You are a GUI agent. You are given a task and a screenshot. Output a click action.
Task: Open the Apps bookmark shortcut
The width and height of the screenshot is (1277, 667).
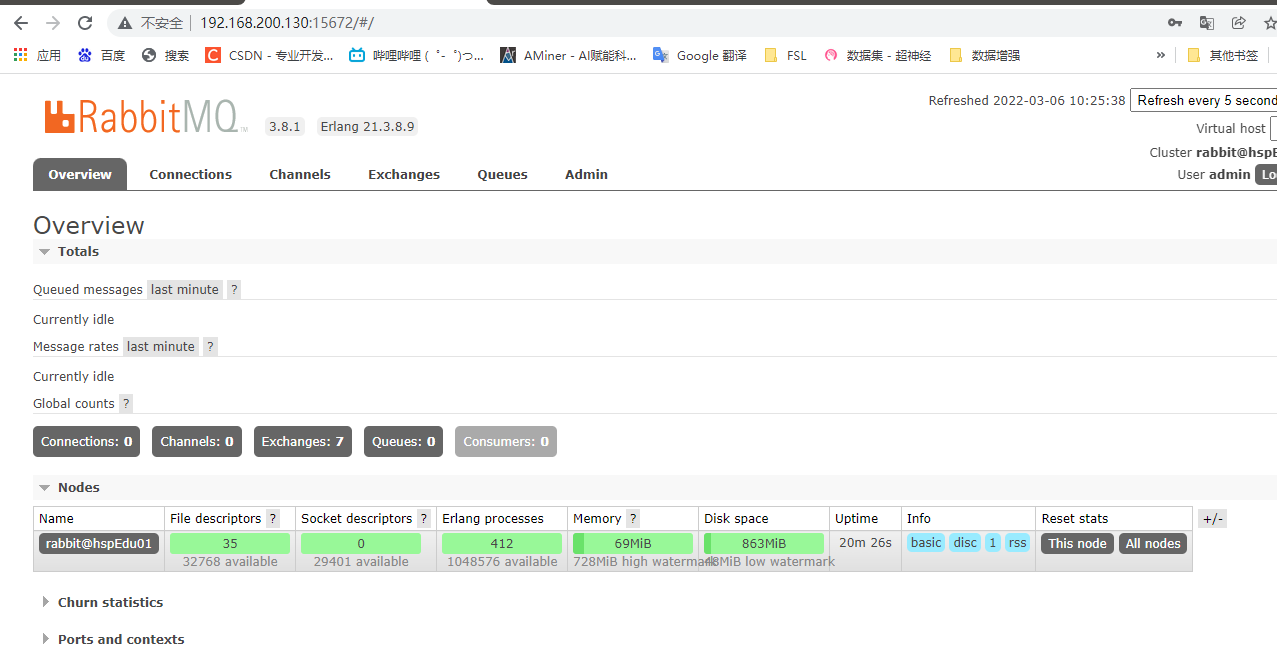(37, 55)
